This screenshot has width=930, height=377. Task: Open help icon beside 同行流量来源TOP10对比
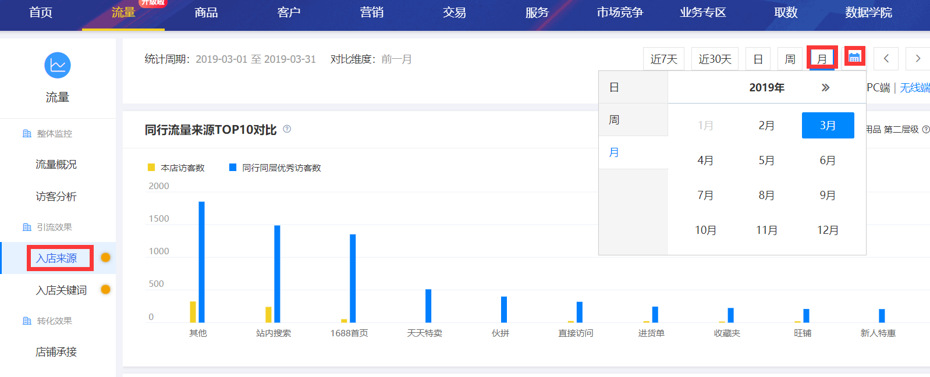287,129
